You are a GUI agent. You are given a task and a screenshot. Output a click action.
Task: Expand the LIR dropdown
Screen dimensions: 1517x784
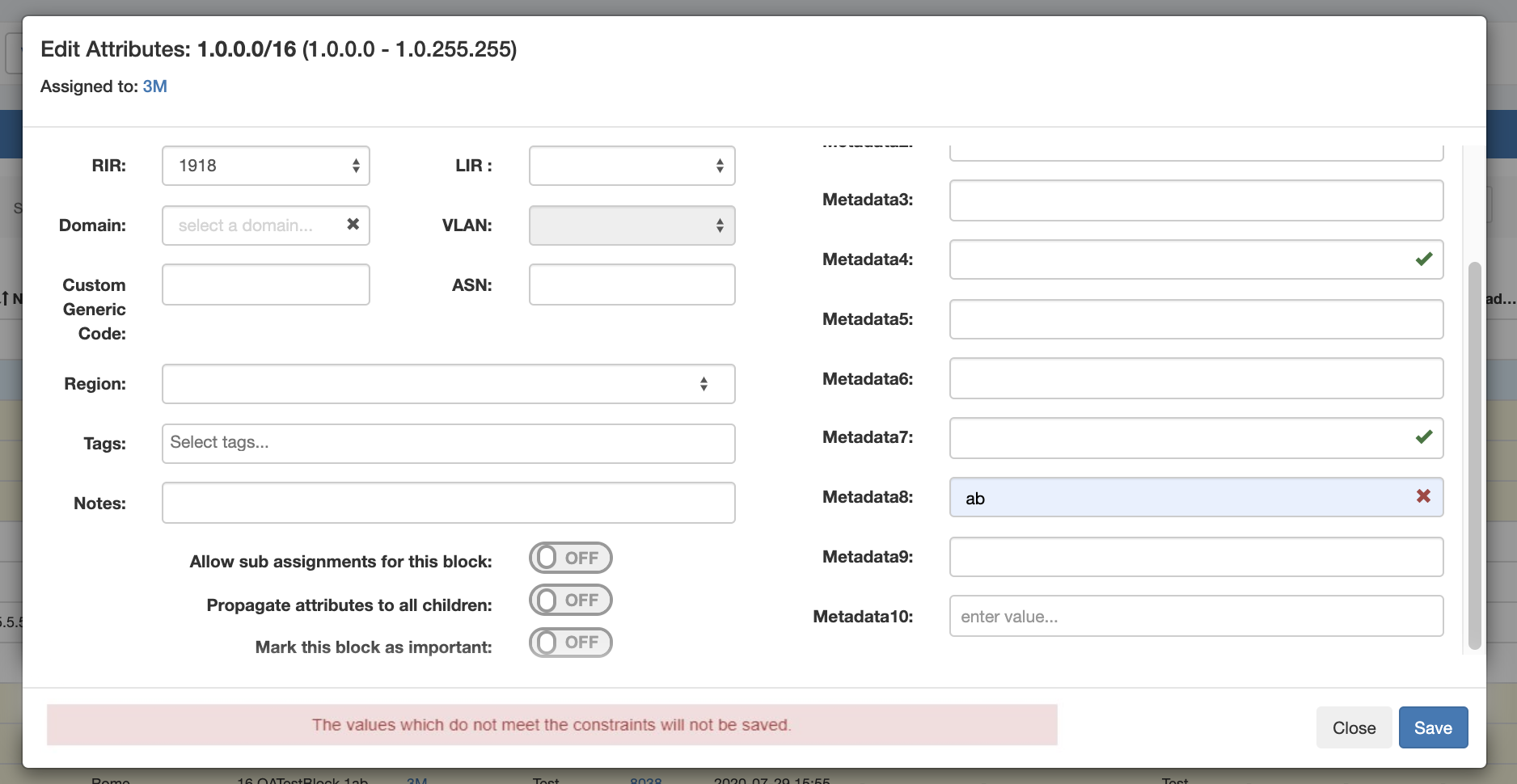click(x=632, y=166)
